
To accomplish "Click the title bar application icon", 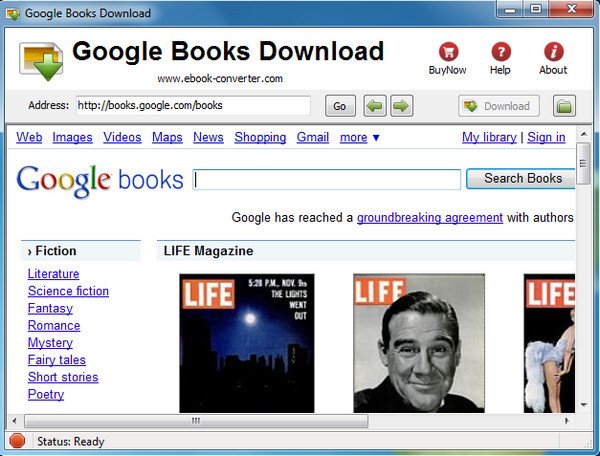I will [x=13, y=14].
